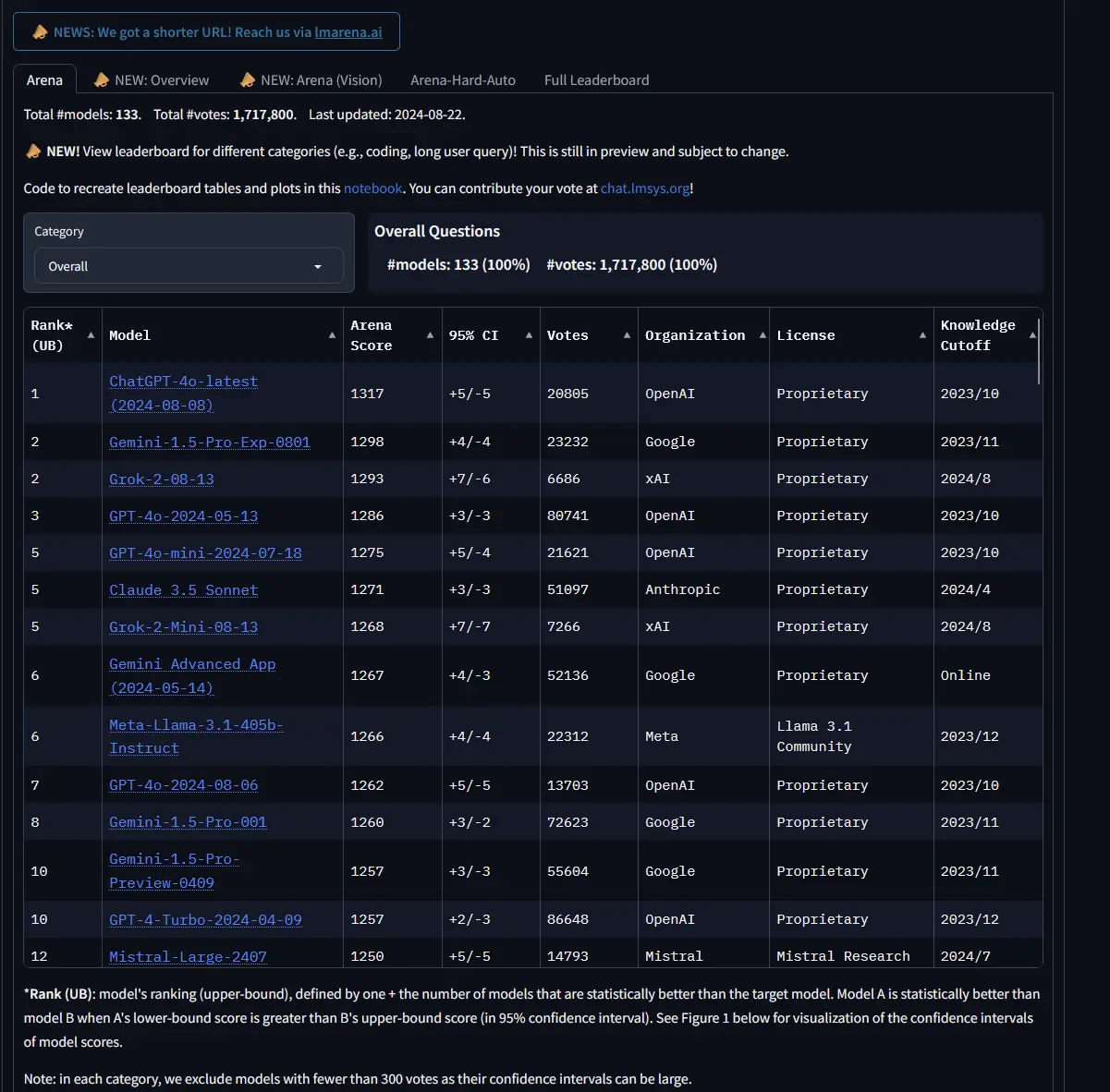Image resolution: width=1110 pixels, height=1092 pixels.
Task: Switch to the Arena-Hard-Auto tab
Action: pos(463,80)
